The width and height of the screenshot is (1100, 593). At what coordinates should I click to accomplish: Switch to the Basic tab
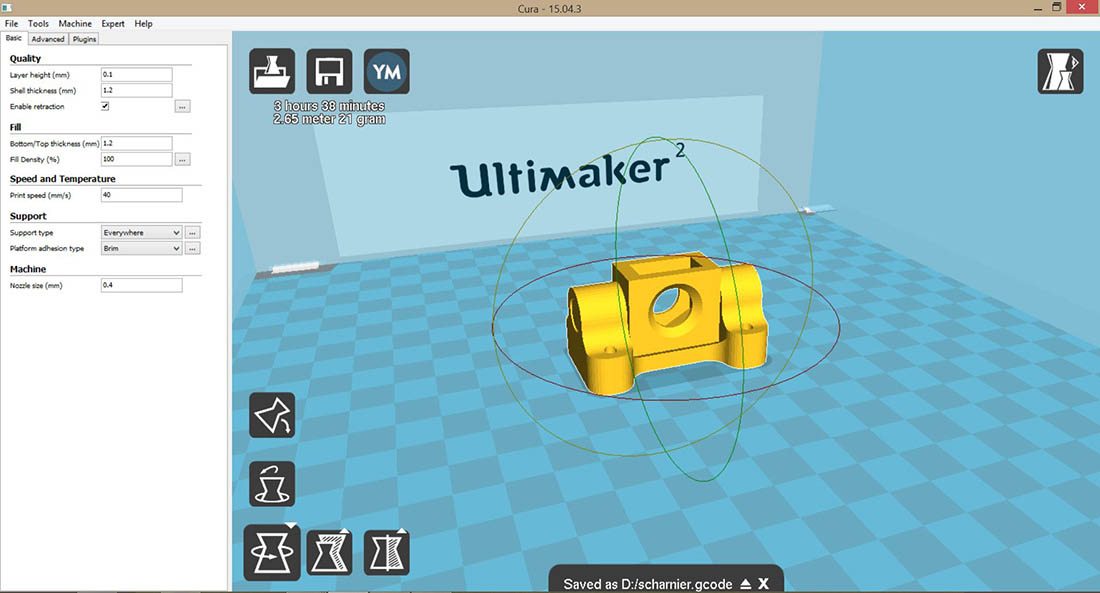point(14,38)
